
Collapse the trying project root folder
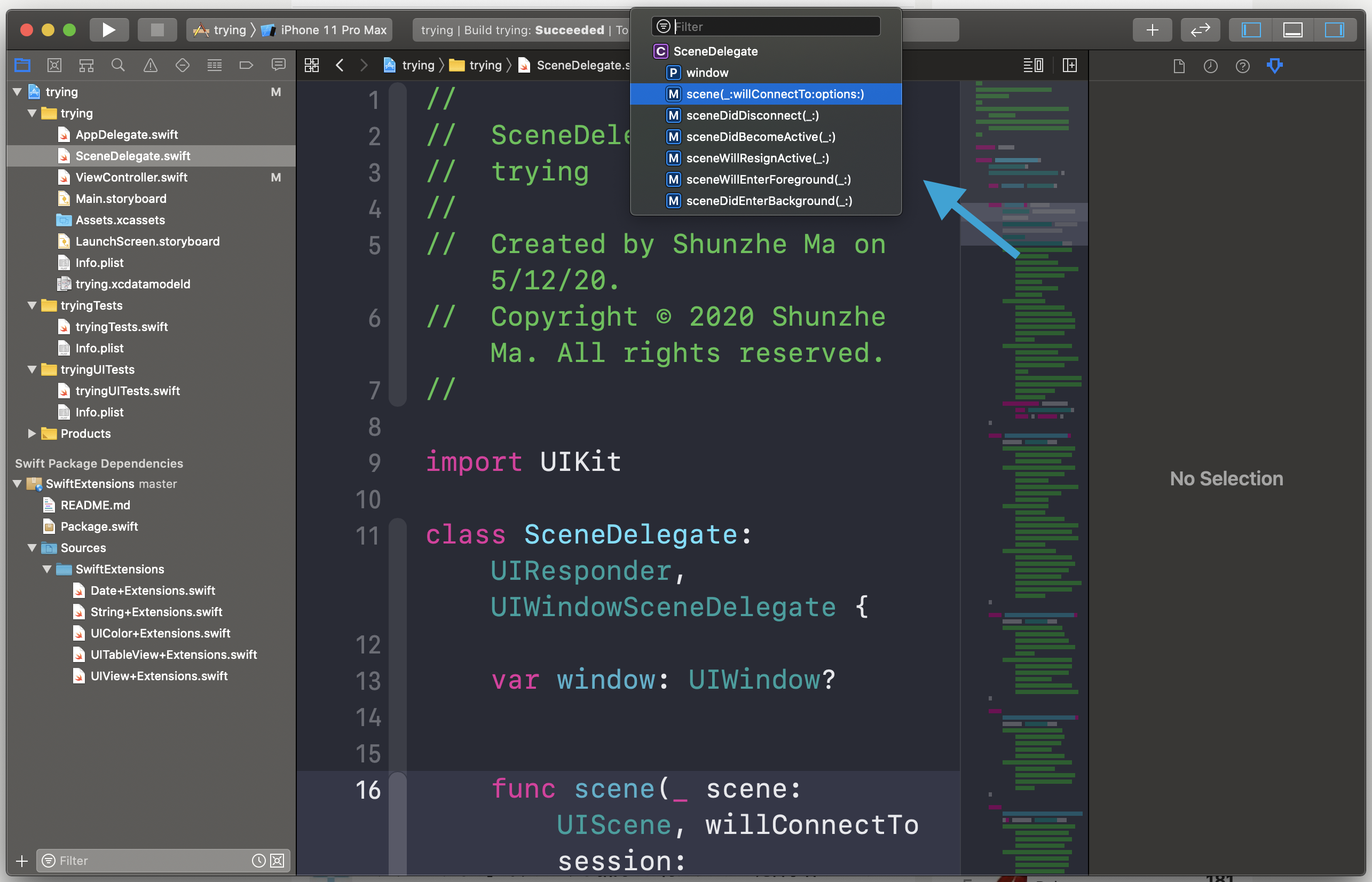[x=16, y=91]
